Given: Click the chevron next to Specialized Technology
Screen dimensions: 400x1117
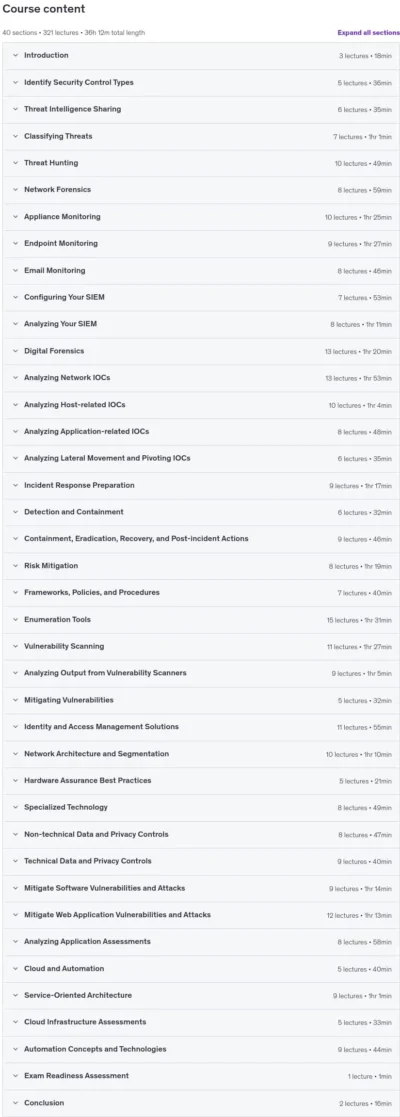Looking at the screenshot, I should click(15, 807).
